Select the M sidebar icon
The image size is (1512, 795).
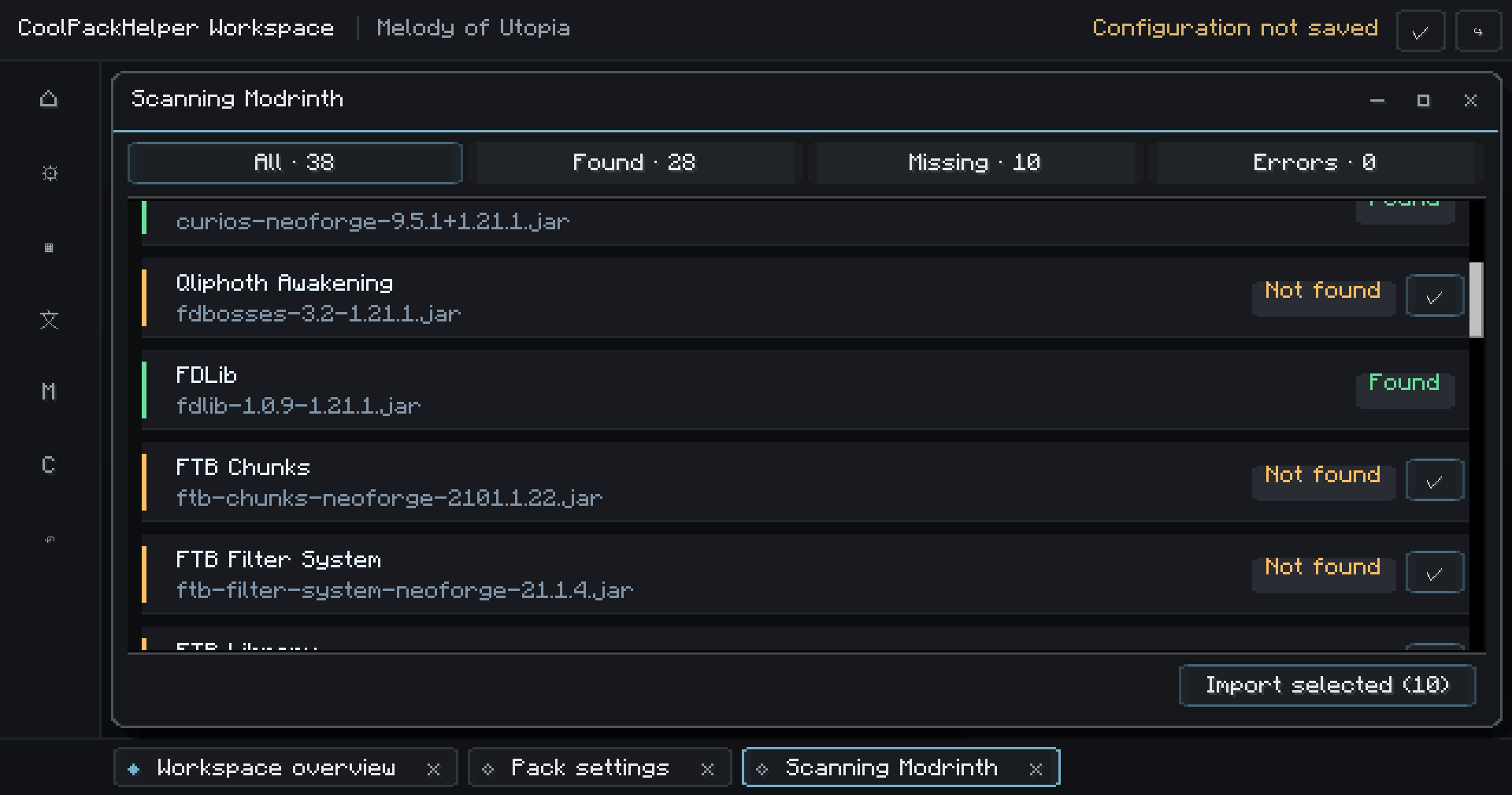tap(49, 392)
